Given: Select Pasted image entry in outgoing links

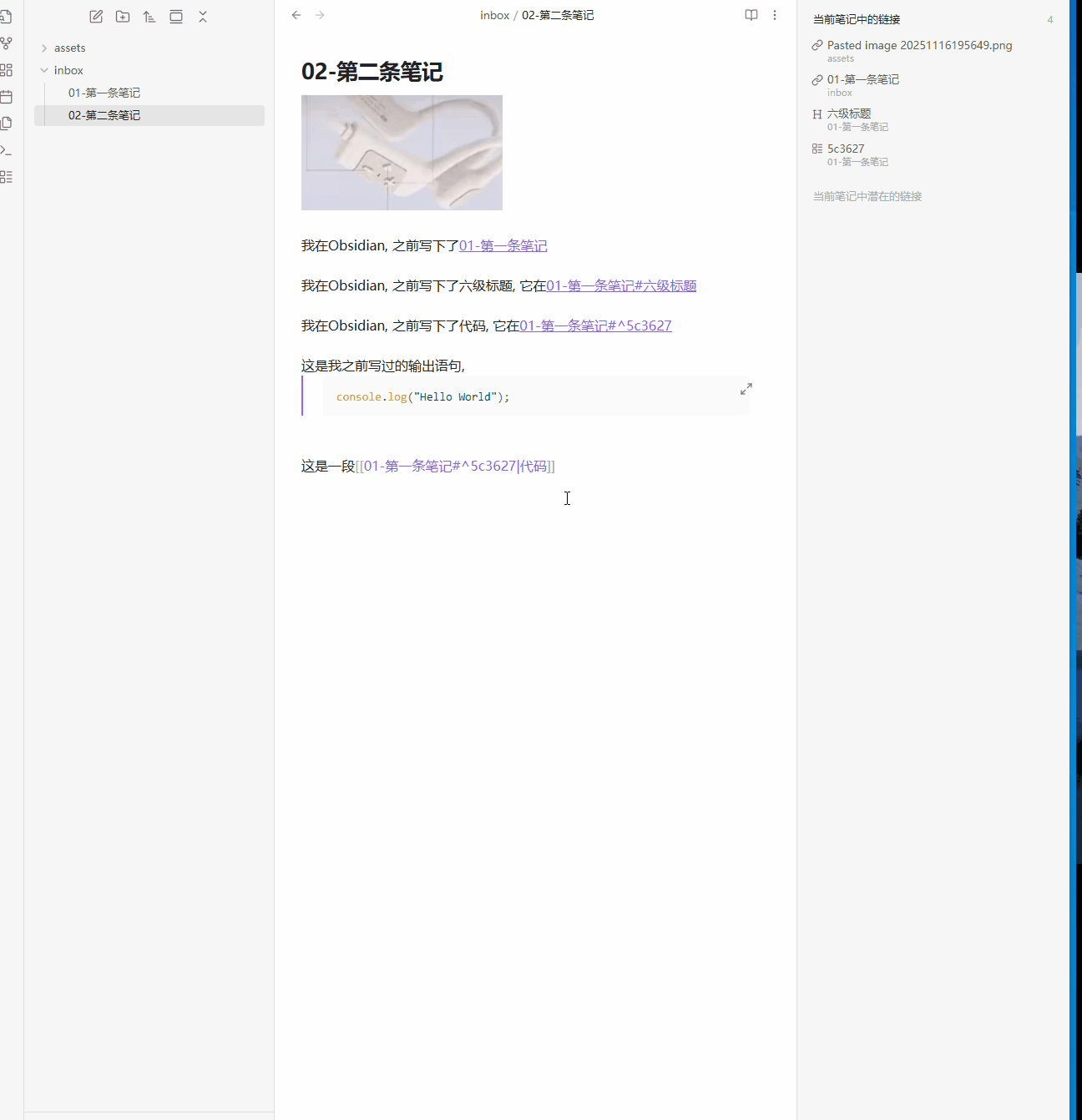Looking at the screenshot, I should (x=919, y=46).
